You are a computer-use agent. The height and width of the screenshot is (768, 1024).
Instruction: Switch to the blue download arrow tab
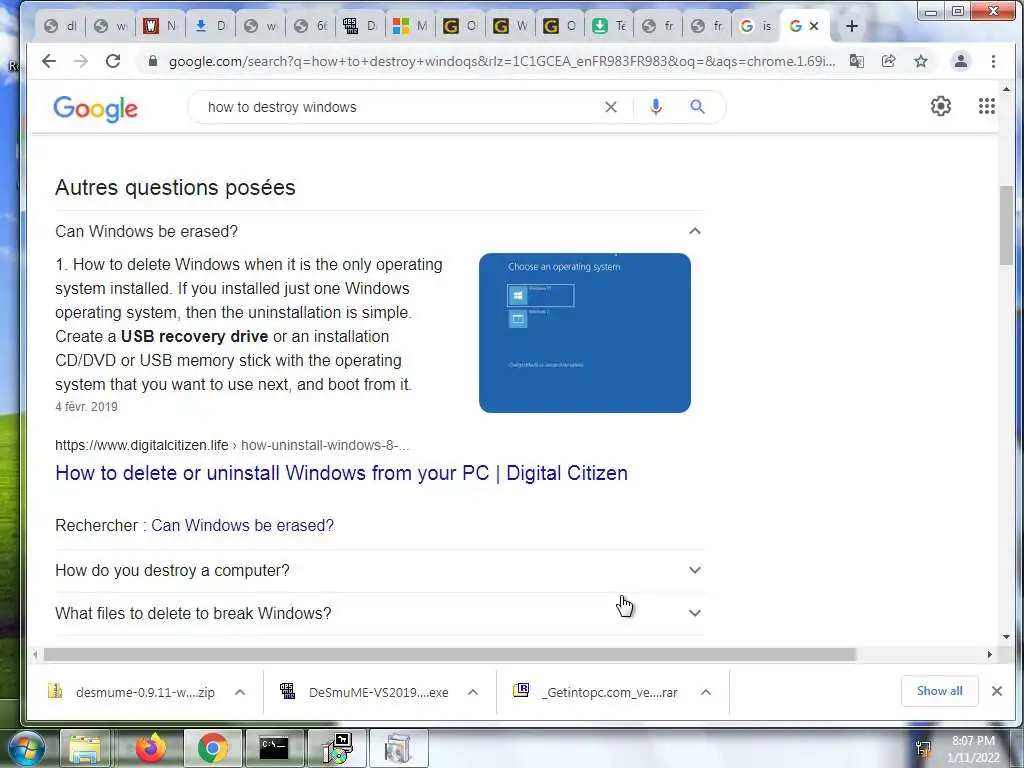point(211,26)
